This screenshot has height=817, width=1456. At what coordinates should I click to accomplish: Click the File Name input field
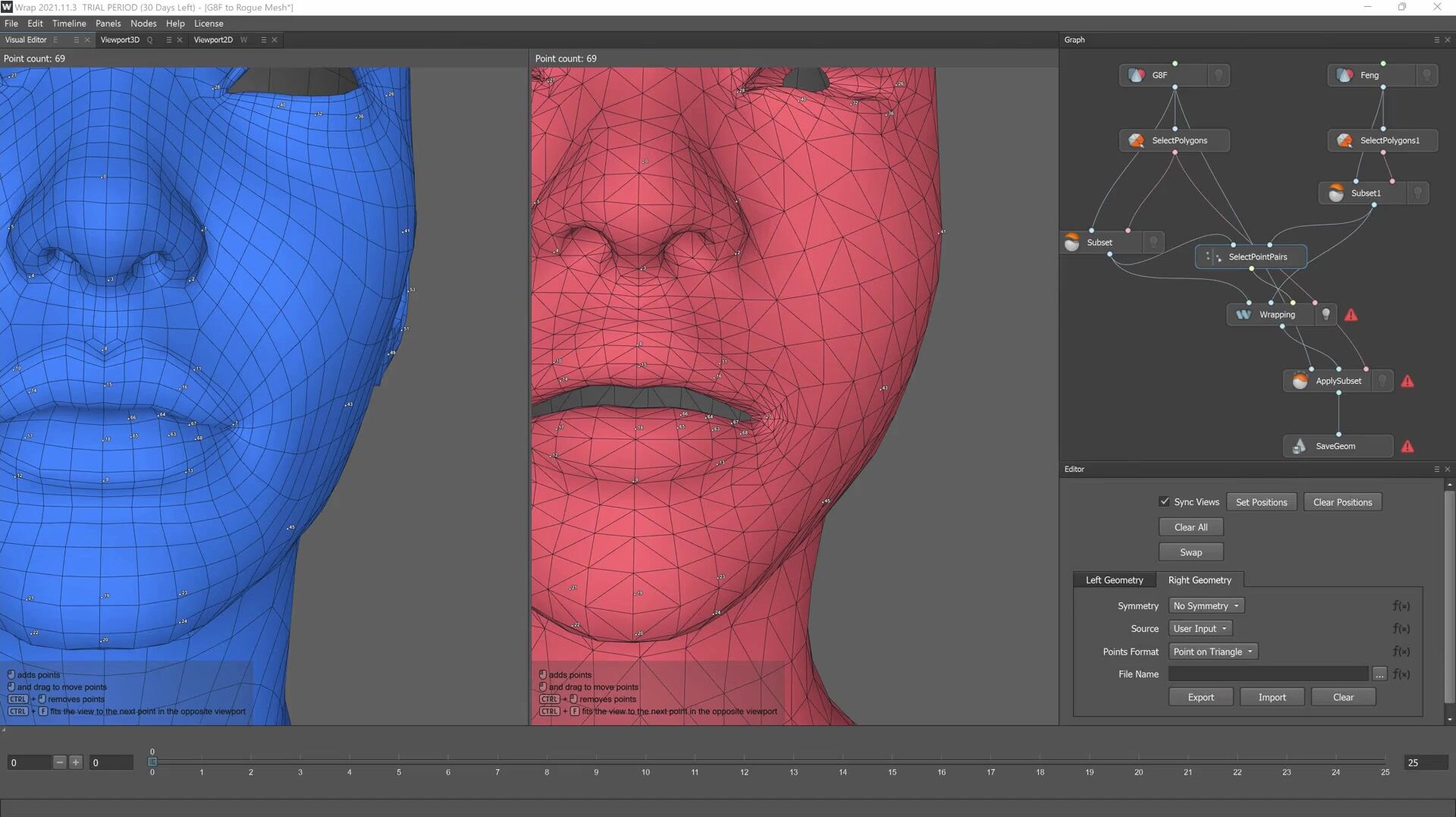[x=1268, y=674]
